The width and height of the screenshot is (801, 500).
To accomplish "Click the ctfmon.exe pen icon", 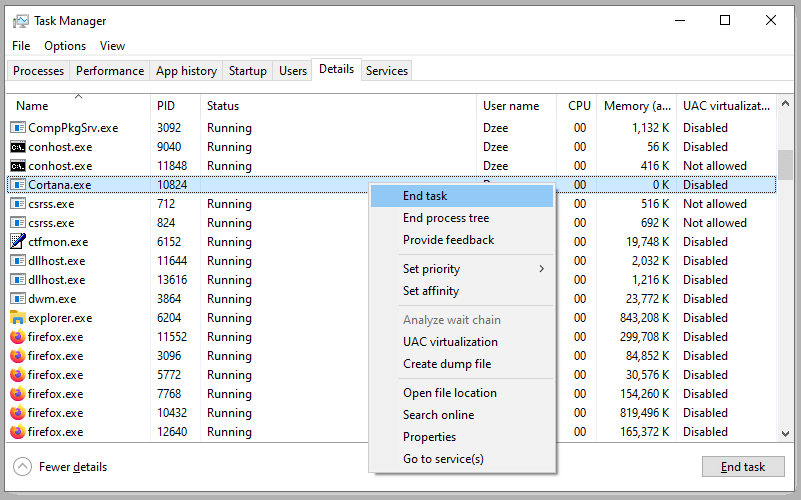I will 18,242.
